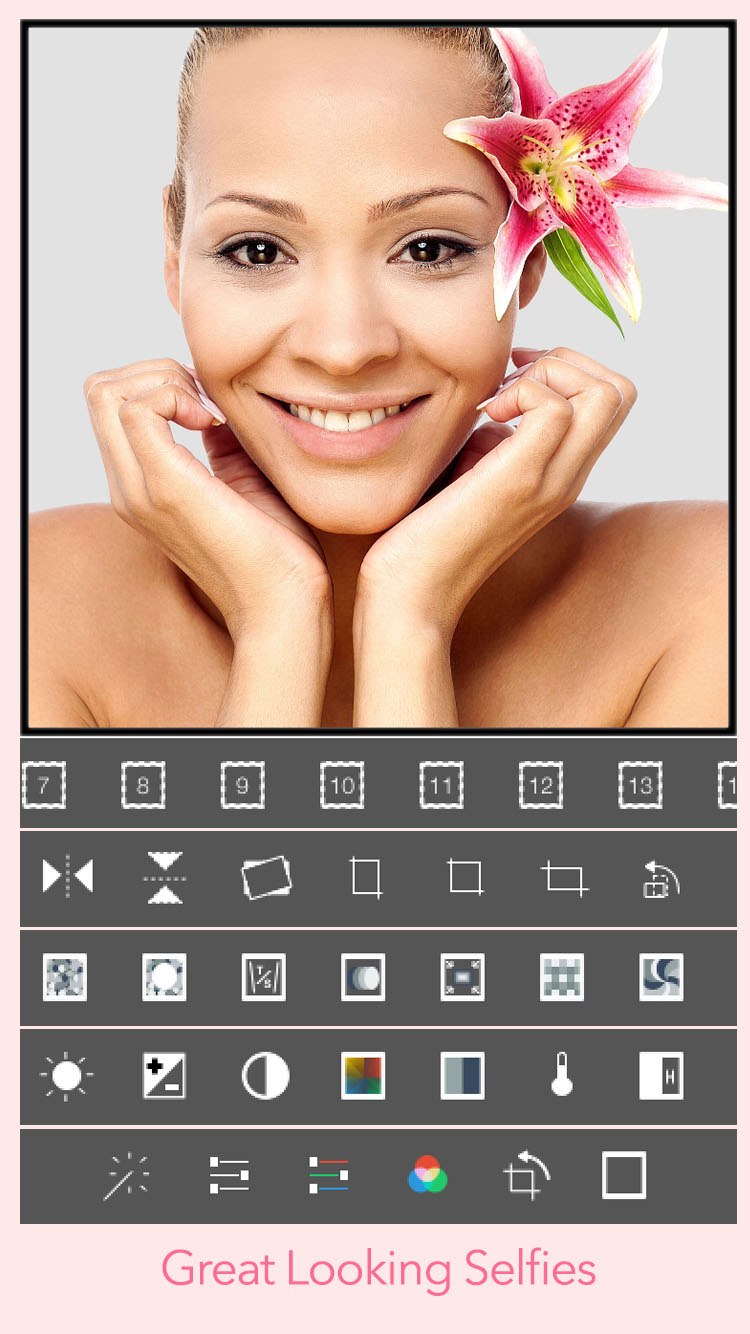Apply the pixelate mosaic effect icon
This screenshot has height=1334, width=750.
pyautogui.click(x=65, y=977)
